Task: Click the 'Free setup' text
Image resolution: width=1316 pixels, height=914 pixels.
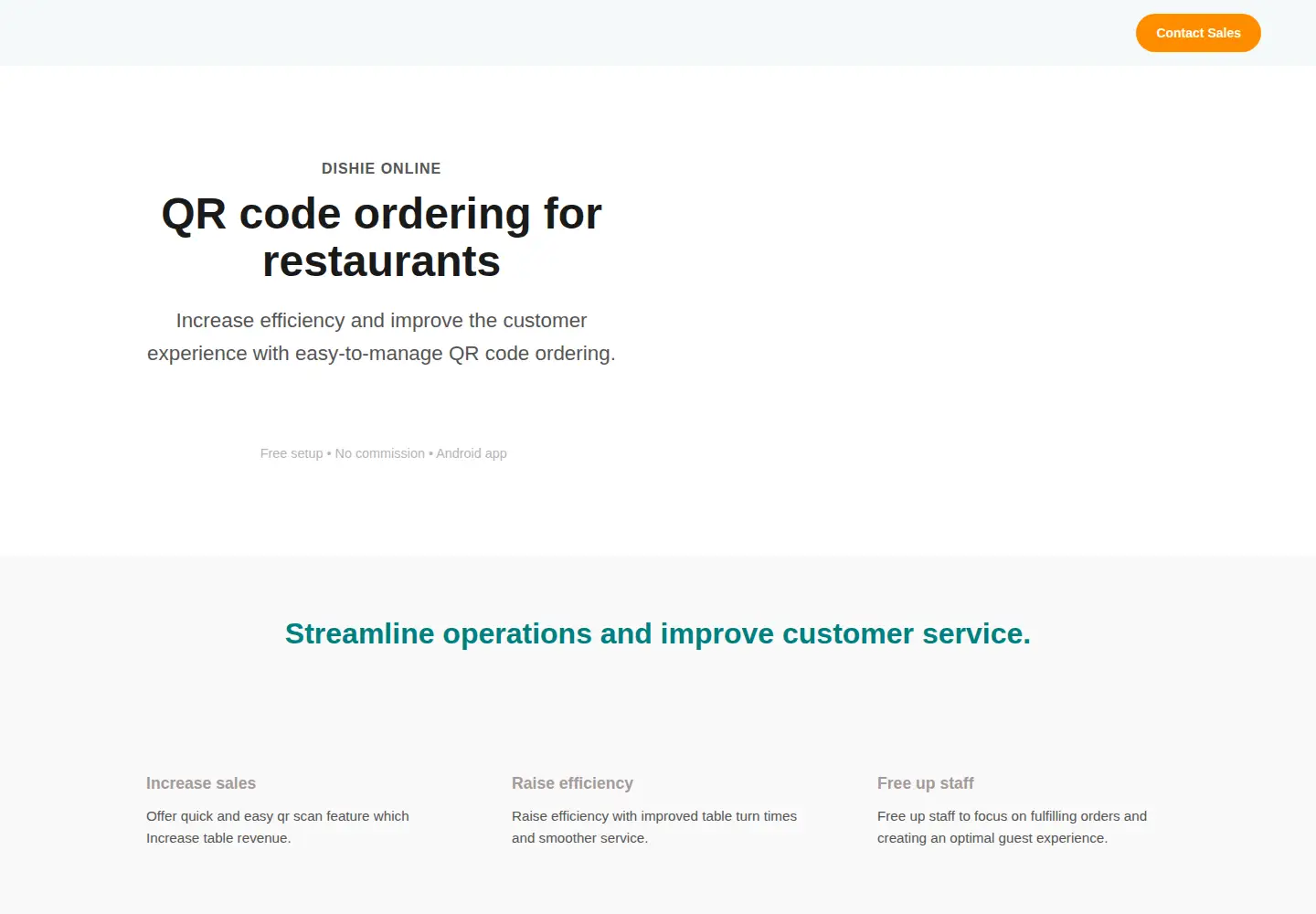Action: click(292, 453)
